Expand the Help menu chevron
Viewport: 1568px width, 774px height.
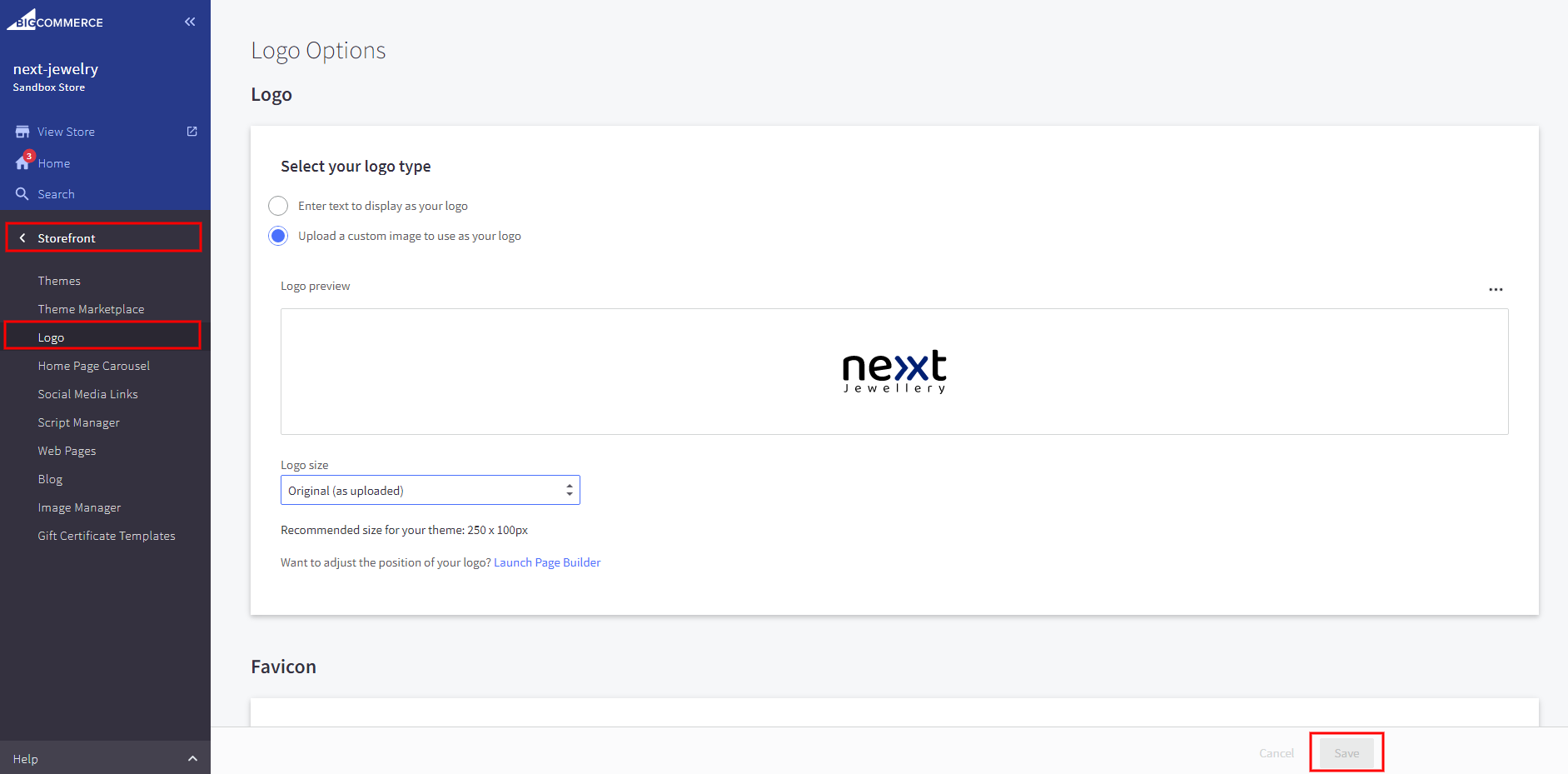[x=192, y=759]
